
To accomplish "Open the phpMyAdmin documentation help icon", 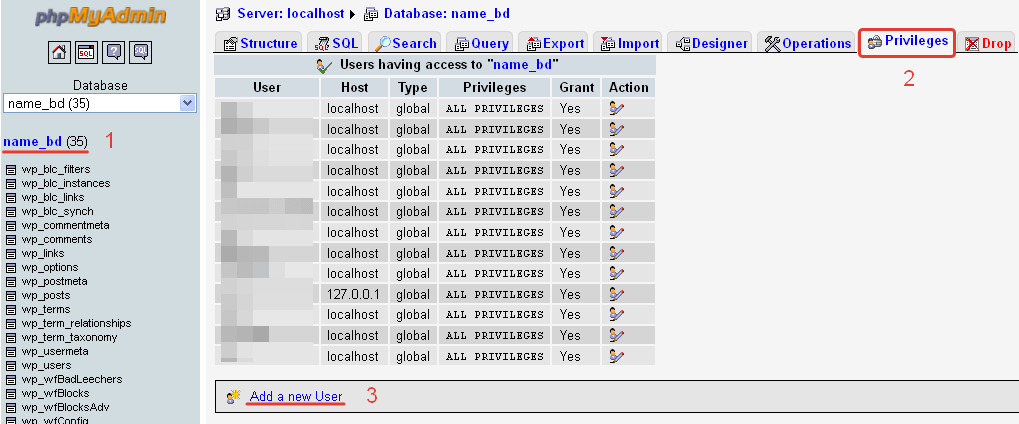I will click(x=113, y=51).
